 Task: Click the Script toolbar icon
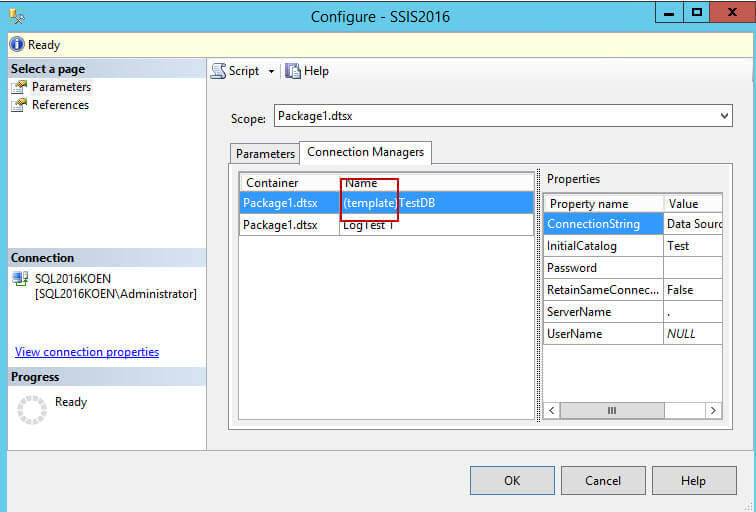219,71
